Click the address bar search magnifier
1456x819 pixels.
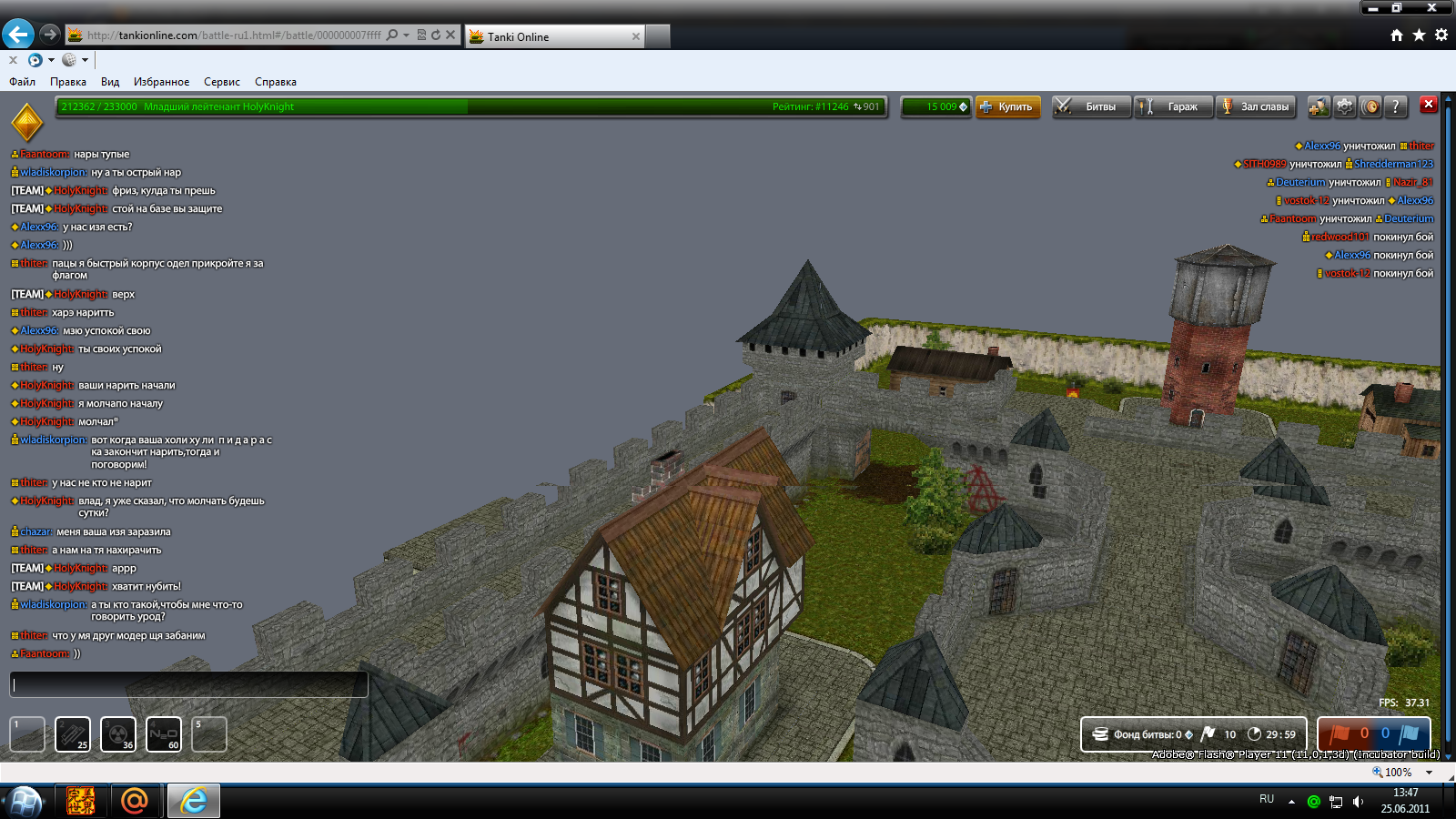(x=392, y=35)
